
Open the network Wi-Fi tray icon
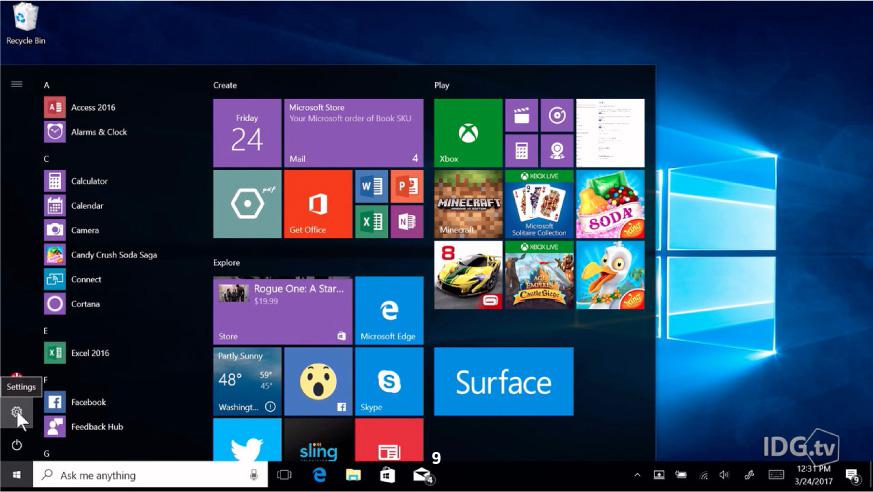[704, 475]
